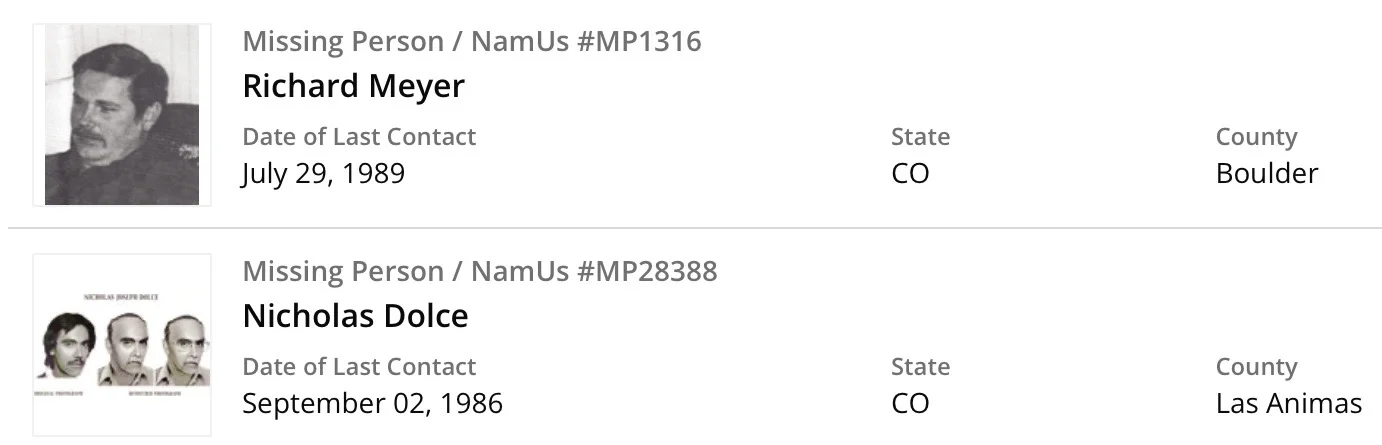Screen dimensions: 1382x445
Task: Click the County label above Las Animas
Action: pyautogui.click(x=1256, y=366)
